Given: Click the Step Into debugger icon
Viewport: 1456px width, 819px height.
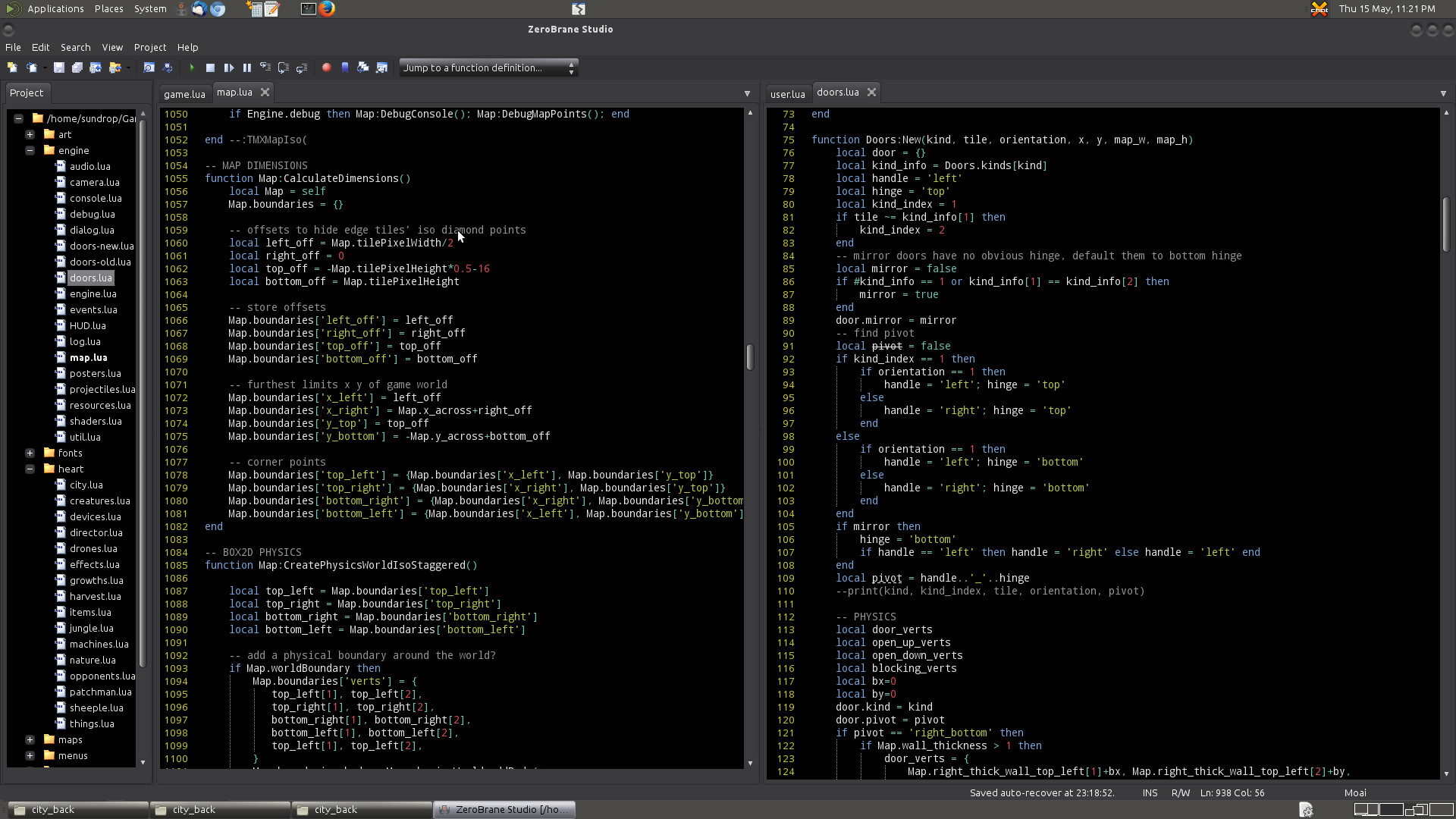Looking at the screenshot, I should [265, 68].
